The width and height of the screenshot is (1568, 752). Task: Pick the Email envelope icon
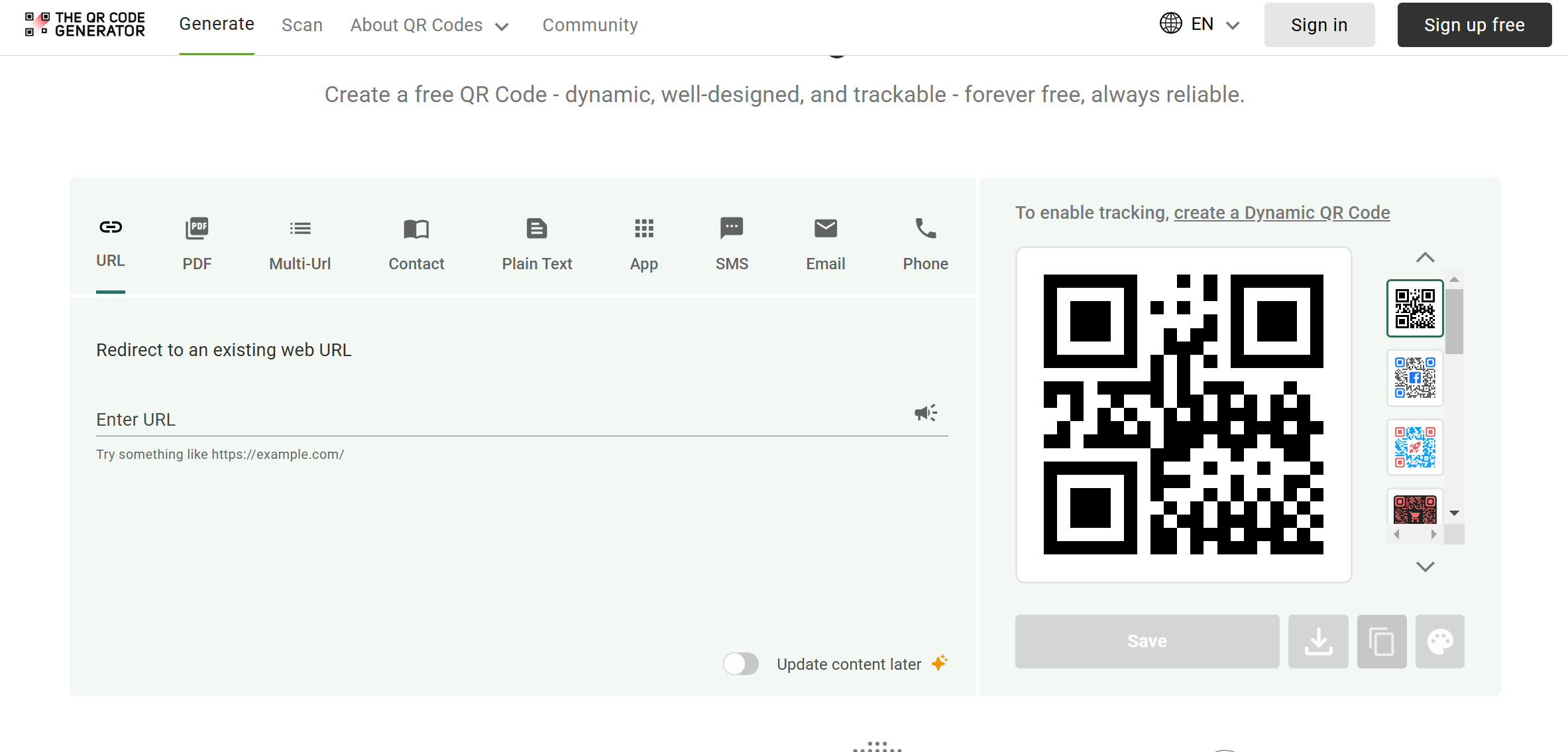[x=825, y=229]
